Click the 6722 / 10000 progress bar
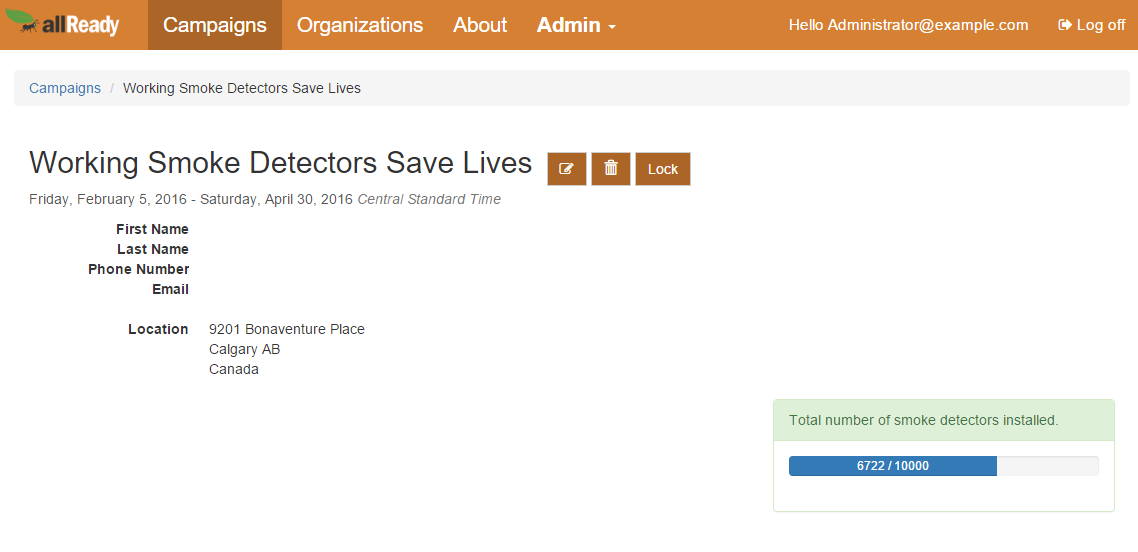This screenshot has width=1138, height=552. tap(893, 466)
